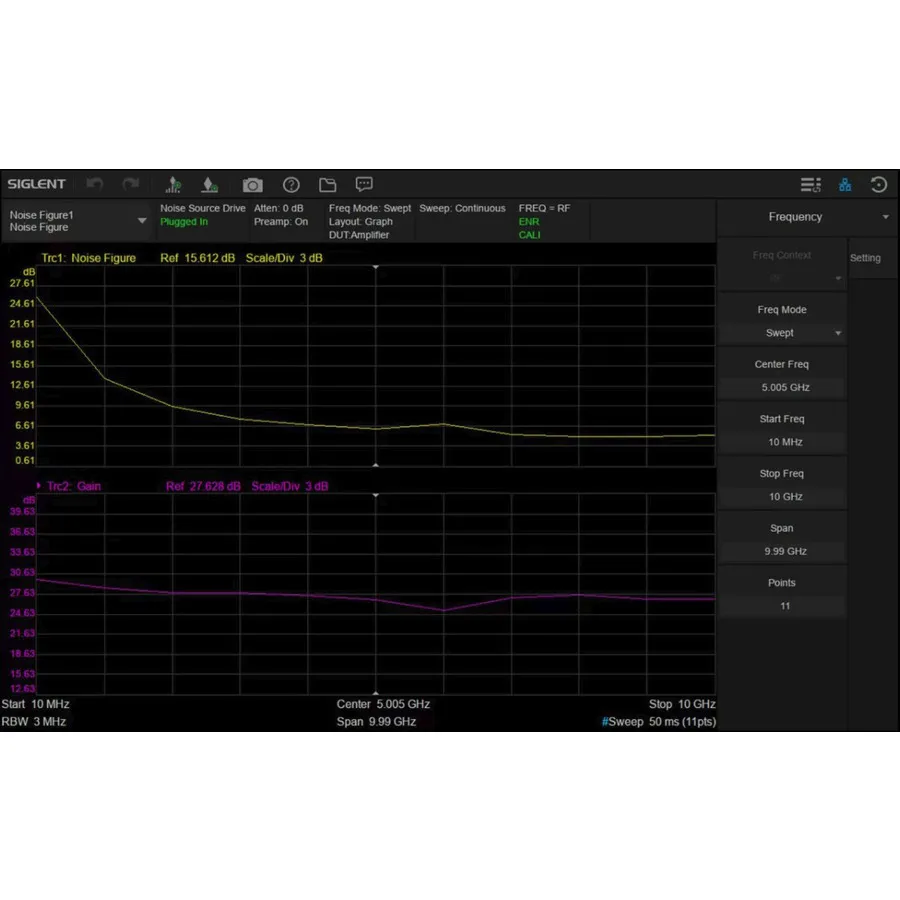900x900 pixels.
Task: Click the Undo arrow icon
Action: click(x=95, y=184)
